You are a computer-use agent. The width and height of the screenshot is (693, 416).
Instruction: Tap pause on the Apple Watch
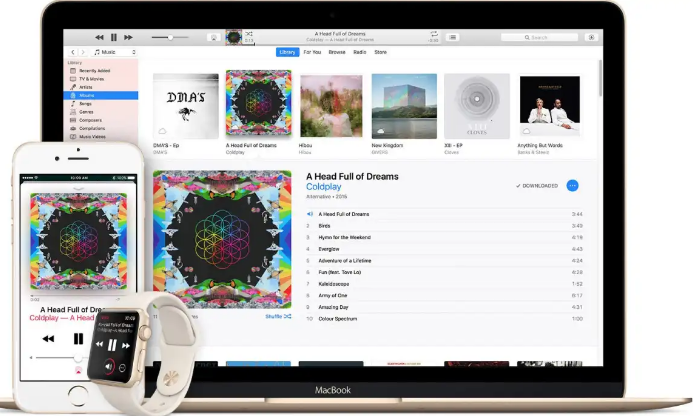[112, 345]
